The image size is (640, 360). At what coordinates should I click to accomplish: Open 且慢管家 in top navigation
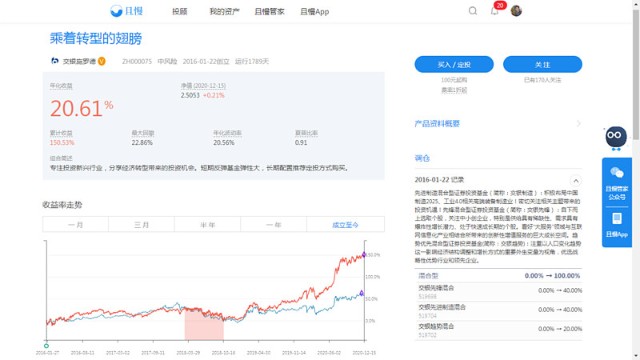[x=269, y=11]
